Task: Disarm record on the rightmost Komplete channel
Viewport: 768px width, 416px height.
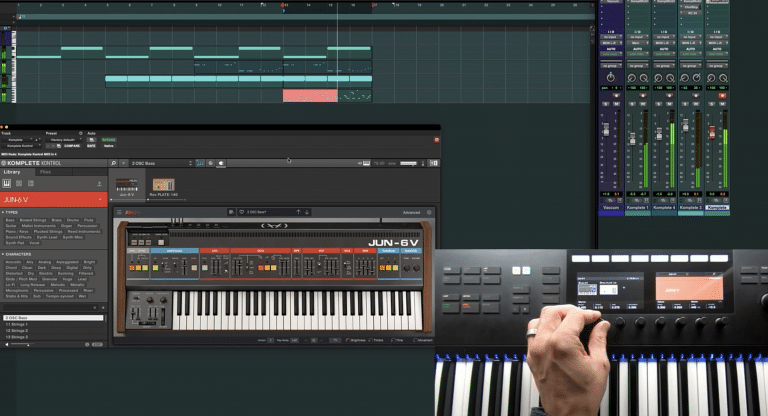Action: click(x=722, y=96)
